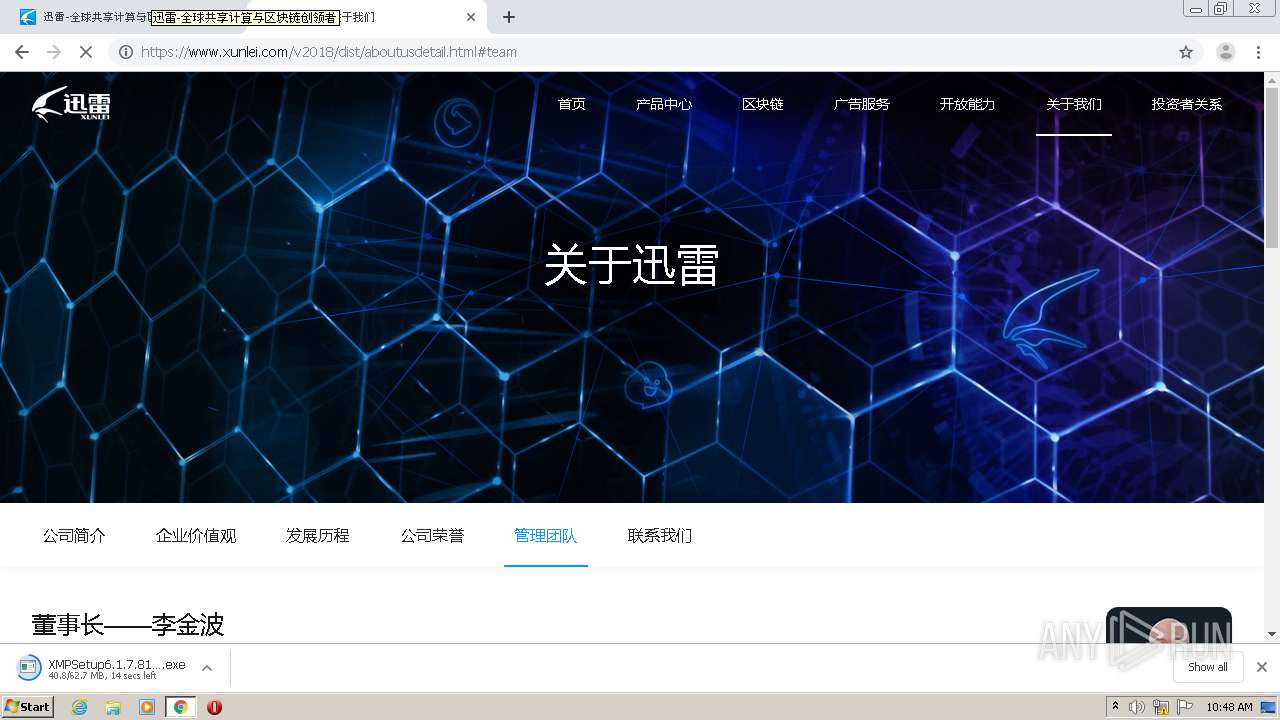
Task: Select the 管理团队 tab
Action: (x=546, y=536)
